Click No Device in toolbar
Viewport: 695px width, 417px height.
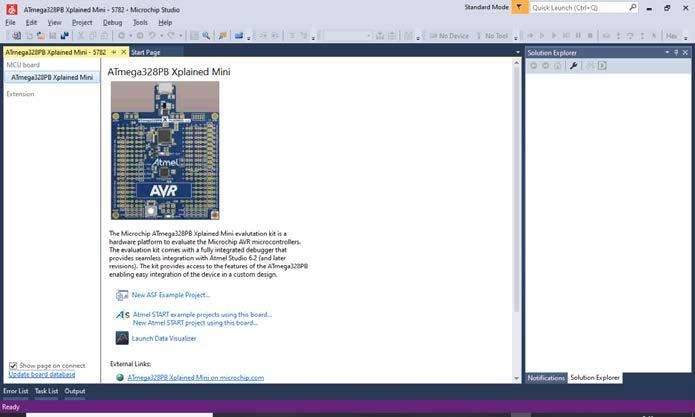tap(449, 36)
